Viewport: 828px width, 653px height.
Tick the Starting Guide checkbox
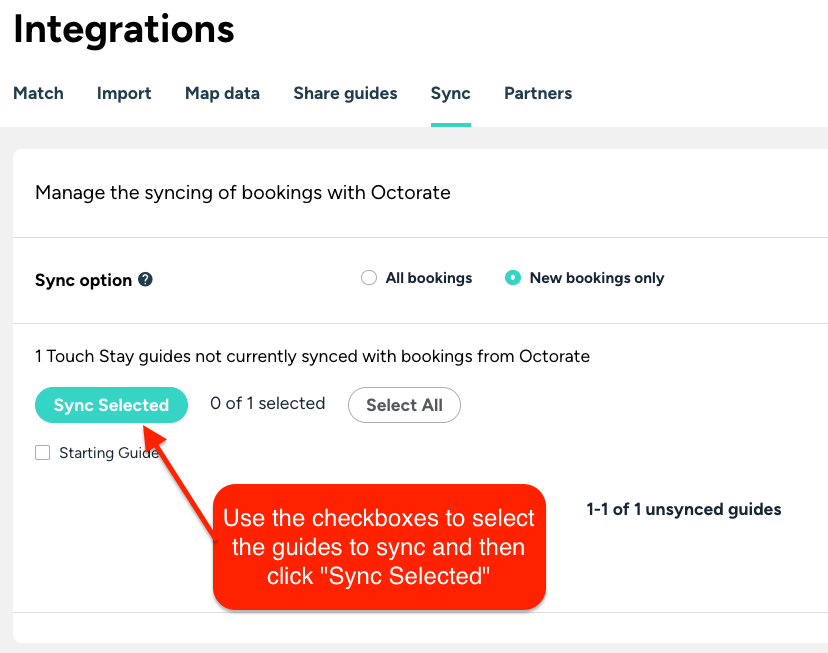pos(43,452)
